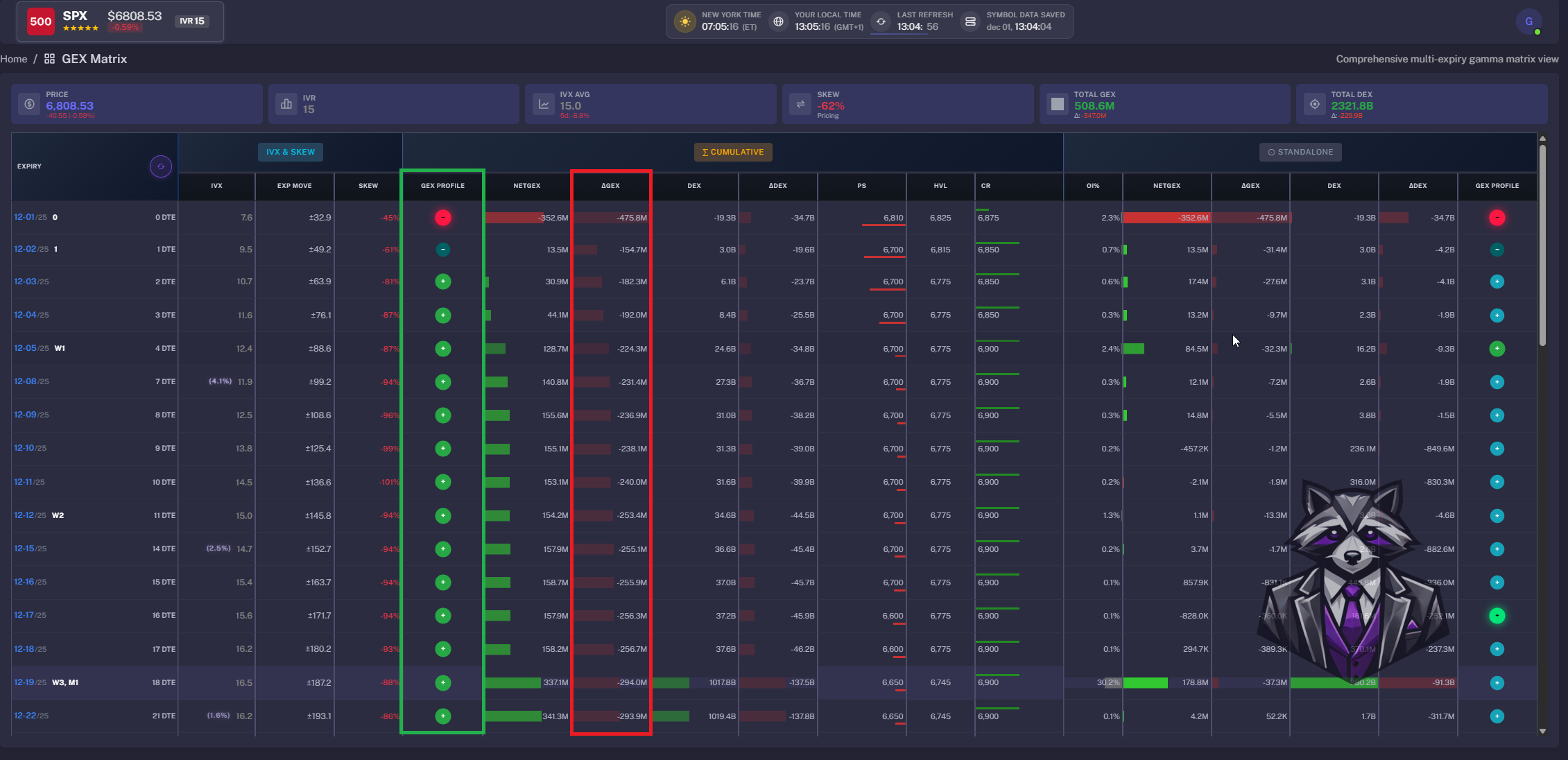Image resolution: width=1568 pixels, height=760 pixels.
Task: Toggle the CUMULATIVE column group
Action: (x=732, y=152)
